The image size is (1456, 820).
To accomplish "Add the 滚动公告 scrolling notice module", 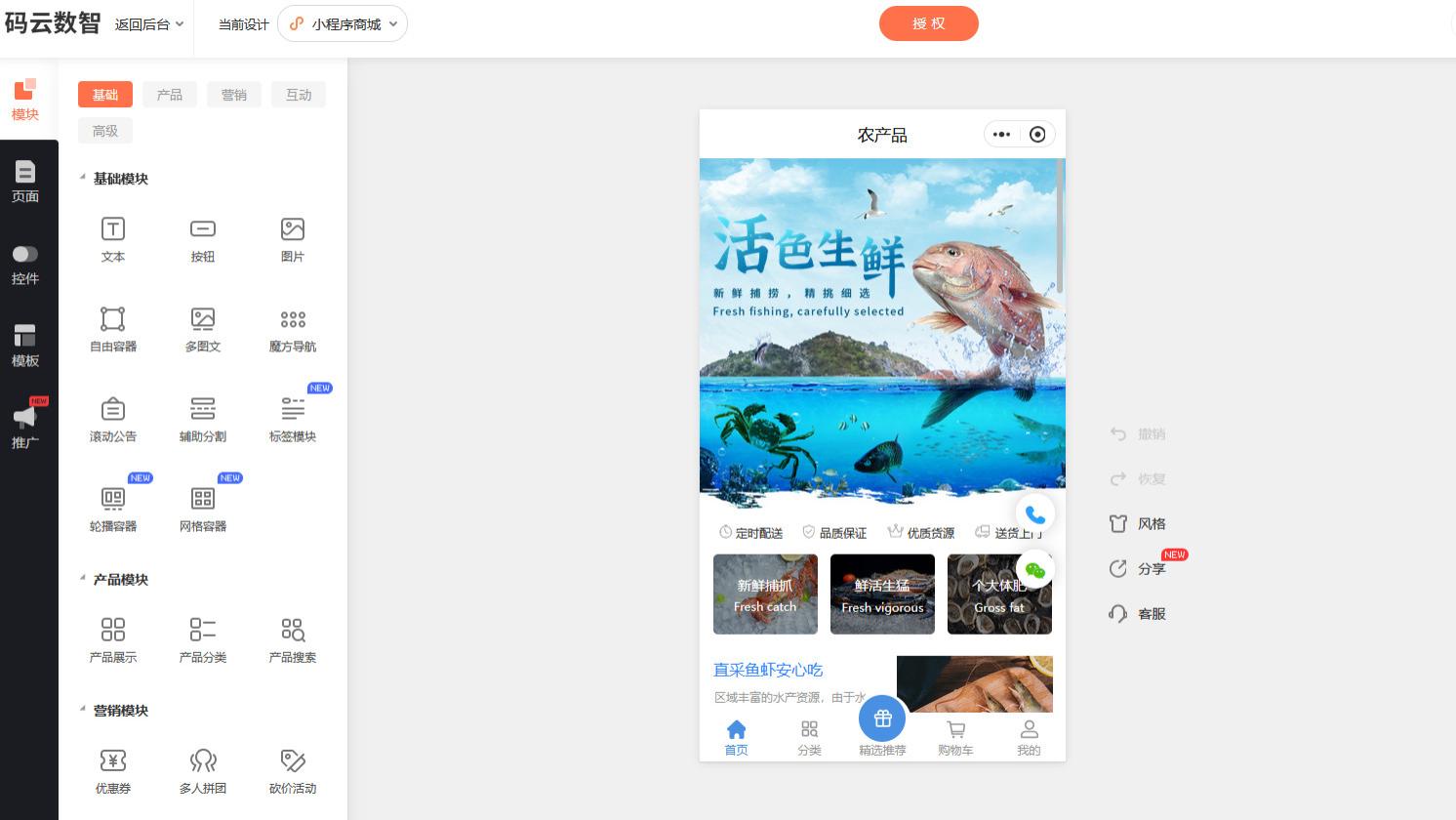I will click(113, 419).
